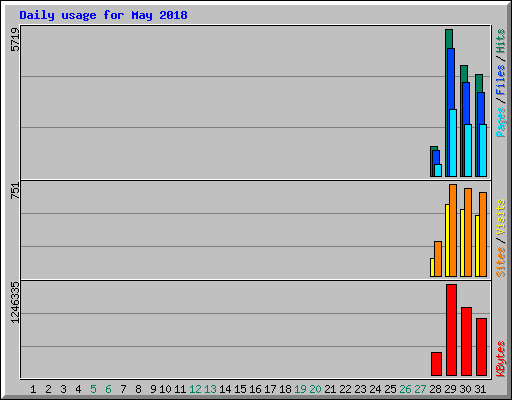Screen dimensions: 512x400
Task: Click day 1 on the x-axis
Action: click(33, 389)
